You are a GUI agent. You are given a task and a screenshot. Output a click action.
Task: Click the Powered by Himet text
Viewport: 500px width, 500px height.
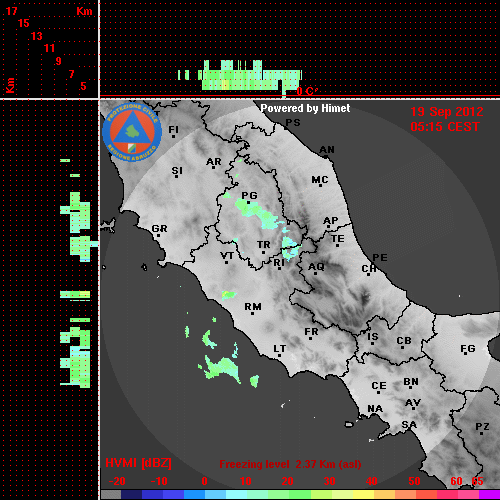point(305,108)
